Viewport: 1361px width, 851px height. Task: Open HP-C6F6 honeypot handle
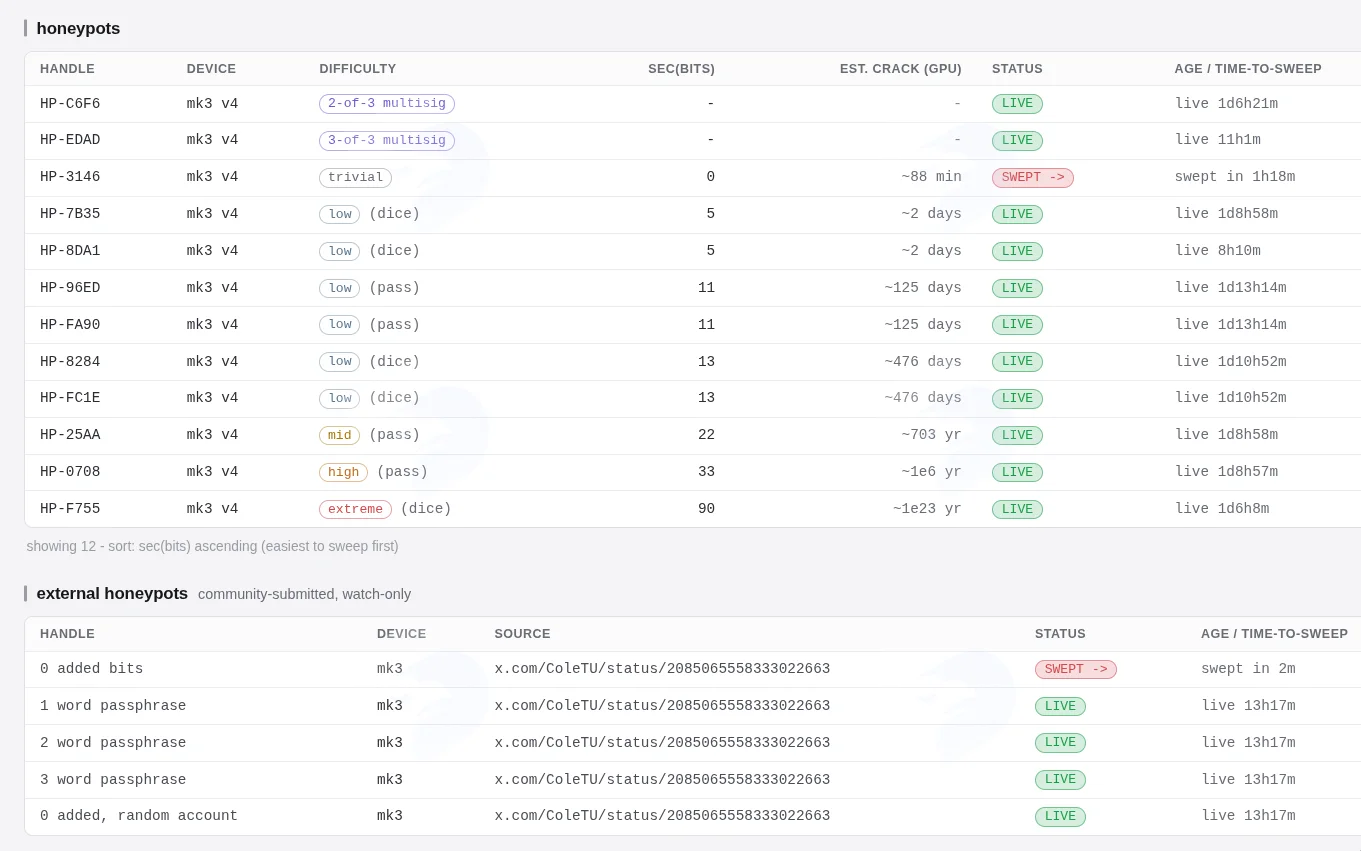70,104
